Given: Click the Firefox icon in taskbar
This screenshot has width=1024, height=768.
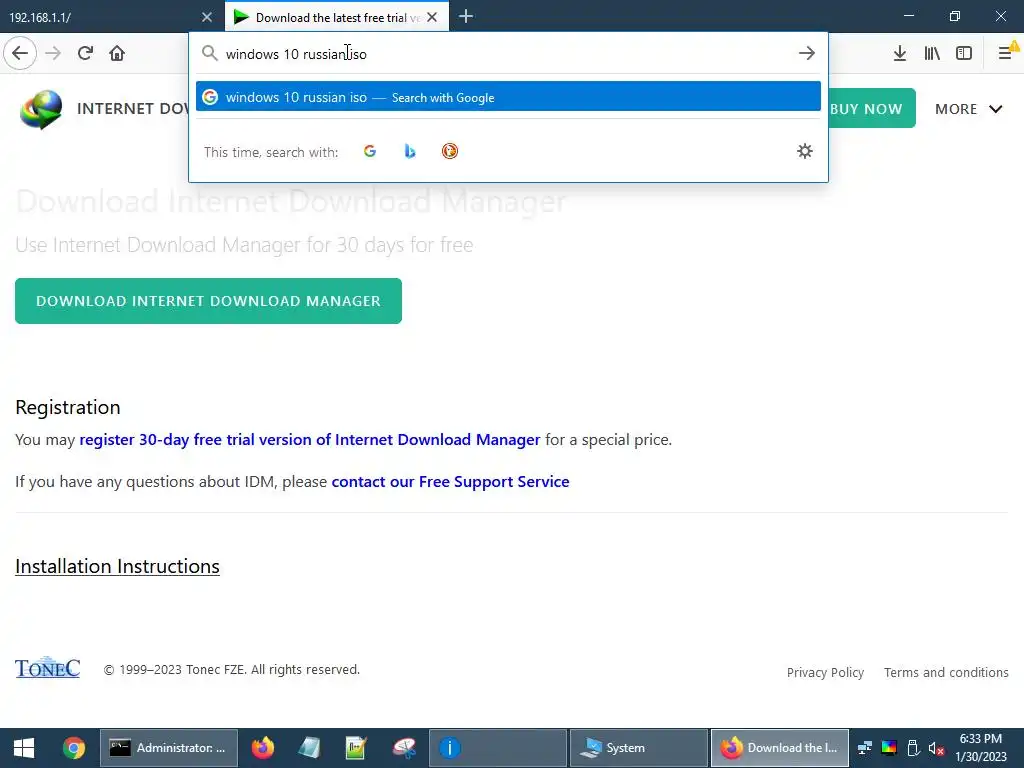Looking at the screenshot, I should [x=263, y=748].
